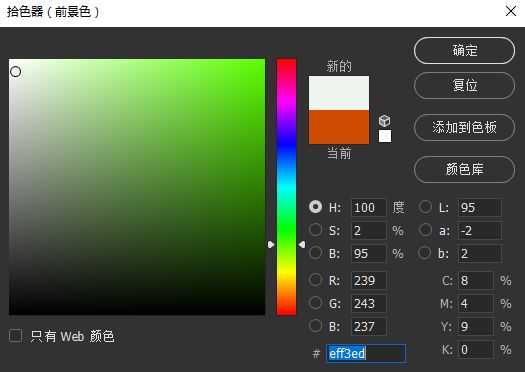Click the 复位 reset button
Image resolution: width=525 pixels, height=372 pixels.
tap(464, 85)
